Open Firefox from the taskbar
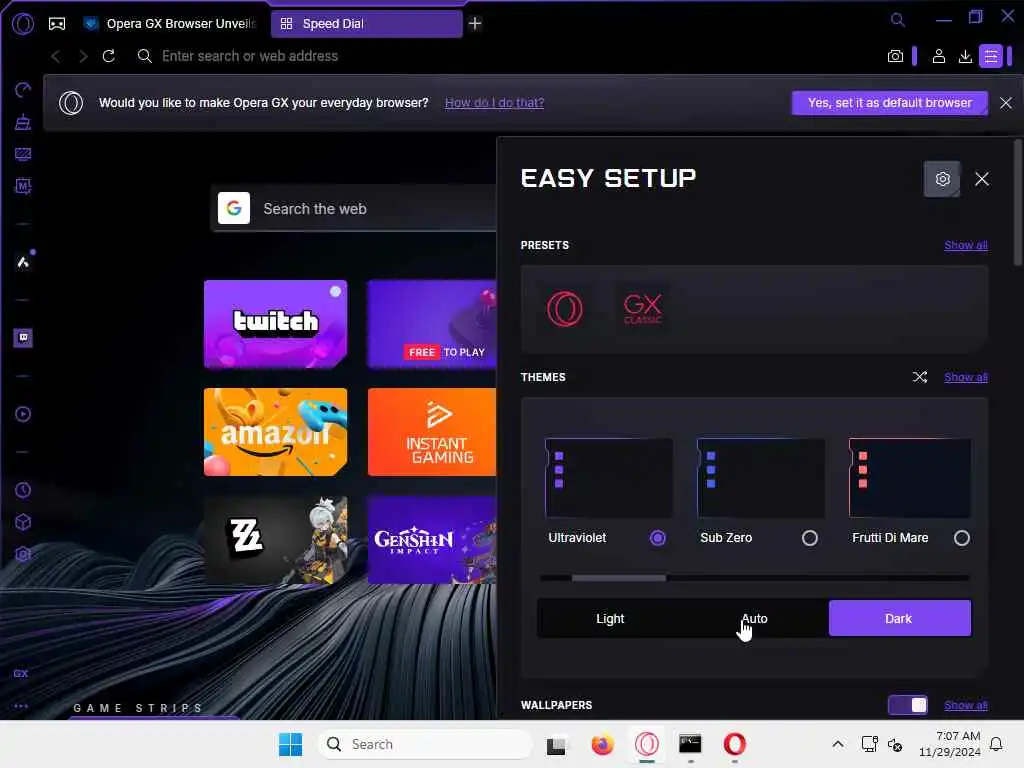 (x=602, y=744)
